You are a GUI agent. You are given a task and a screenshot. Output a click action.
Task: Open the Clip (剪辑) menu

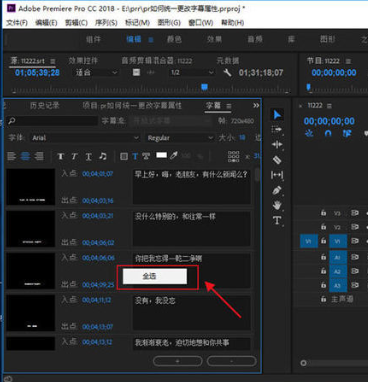coord(76,23)
